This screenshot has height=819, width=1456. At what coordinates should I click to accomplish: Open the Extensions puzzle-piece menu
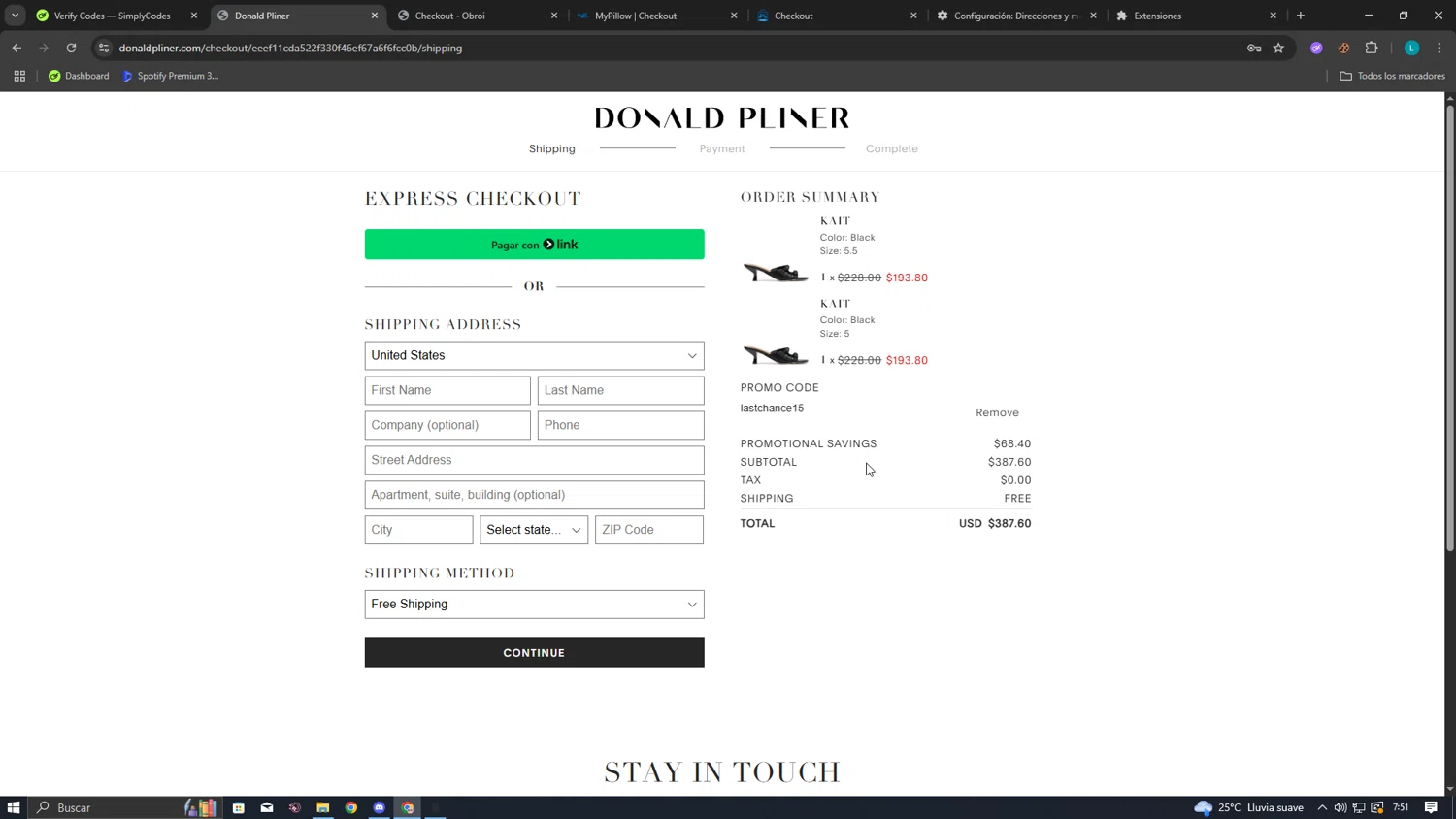pyautogui.click(x=1372, y=48)
